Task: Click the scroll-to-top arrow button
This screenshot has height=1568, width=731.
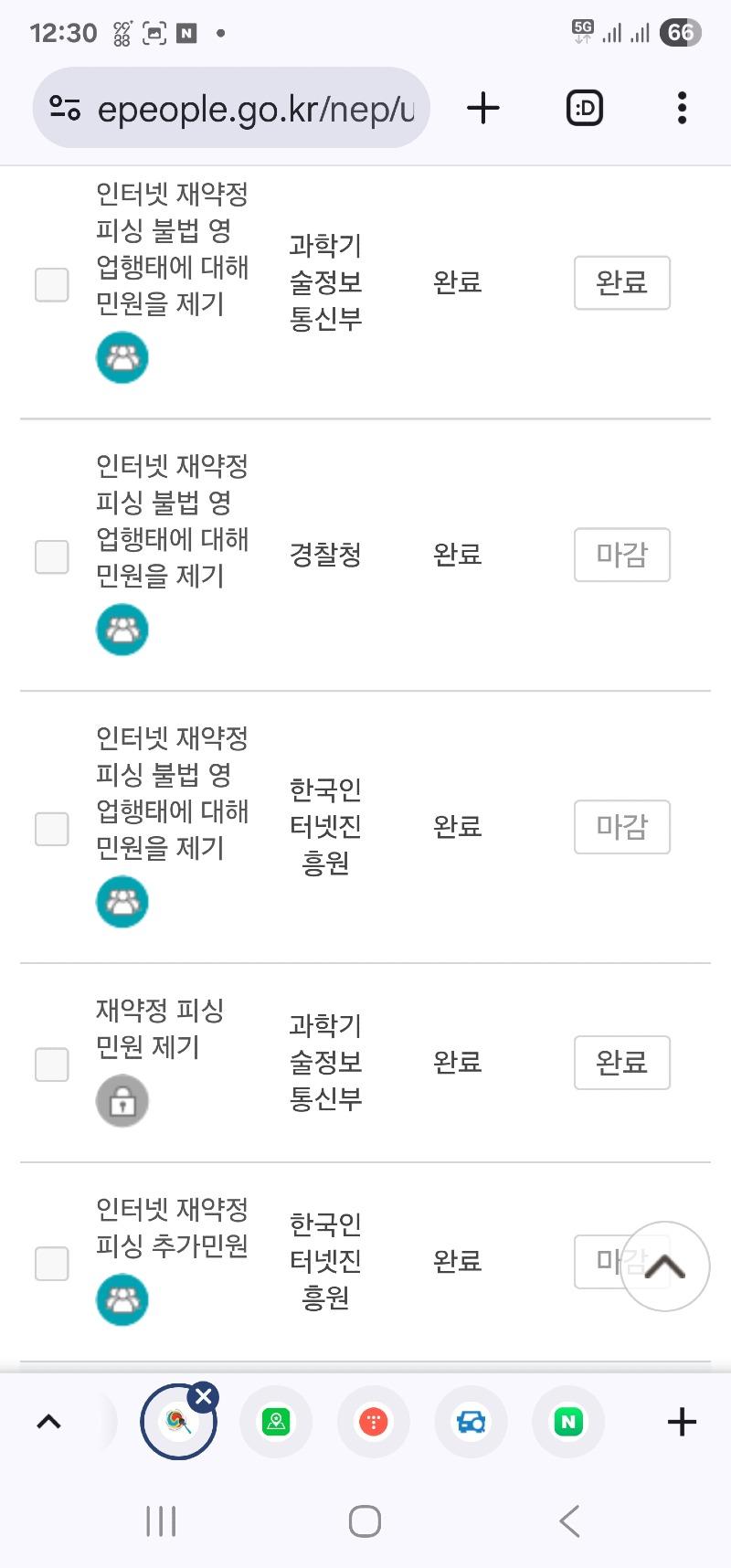Action: [x=665, y=1266]
